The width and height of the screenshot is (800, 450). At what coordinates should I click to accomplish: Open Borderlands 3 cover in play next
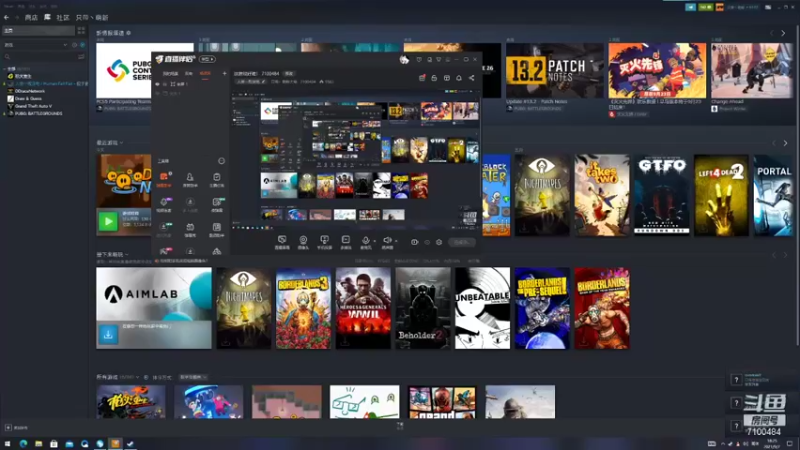pyautogui.click(x=303, y=308)
